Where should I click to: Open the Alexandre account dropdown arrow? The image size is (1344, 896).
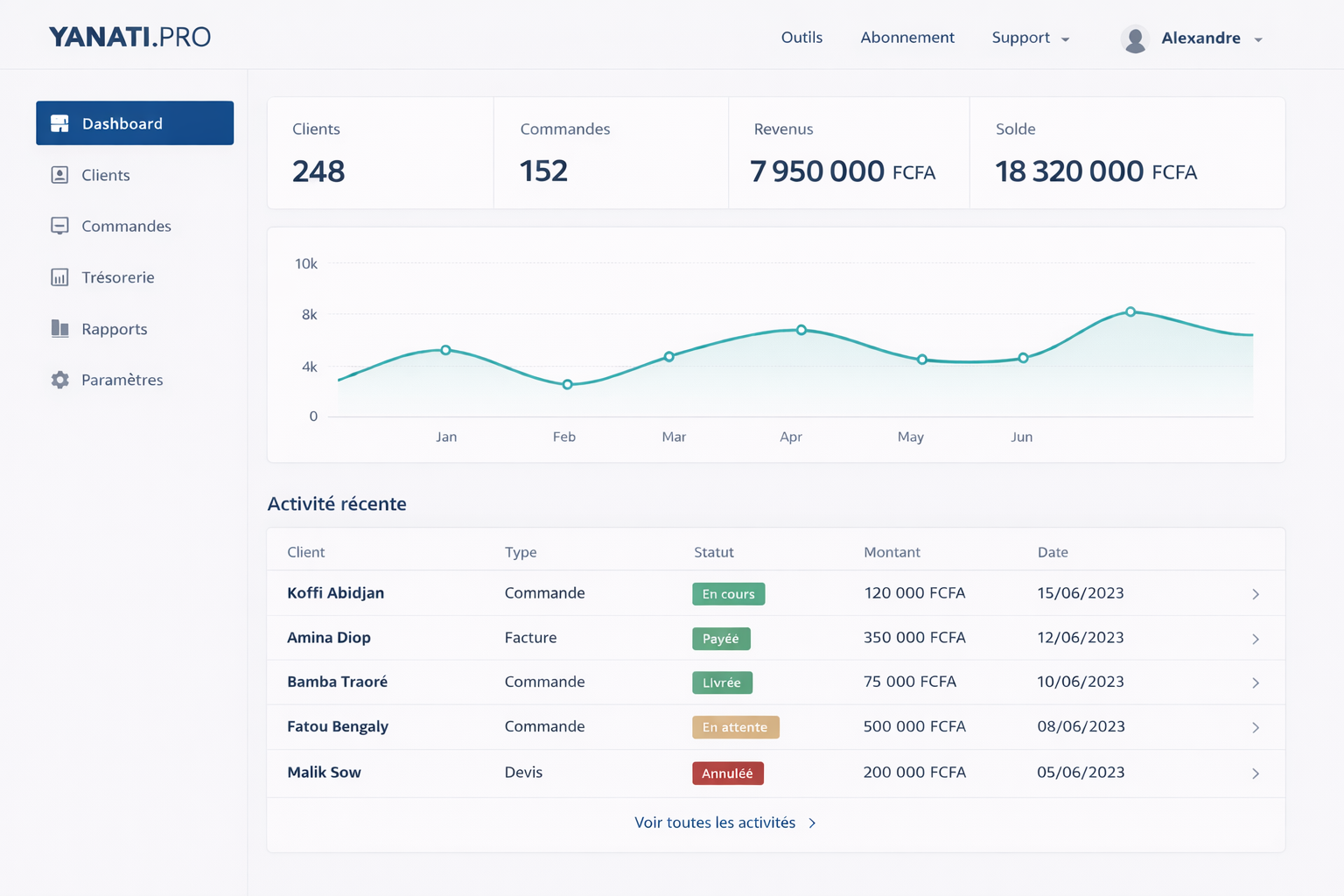point(1258,39)
